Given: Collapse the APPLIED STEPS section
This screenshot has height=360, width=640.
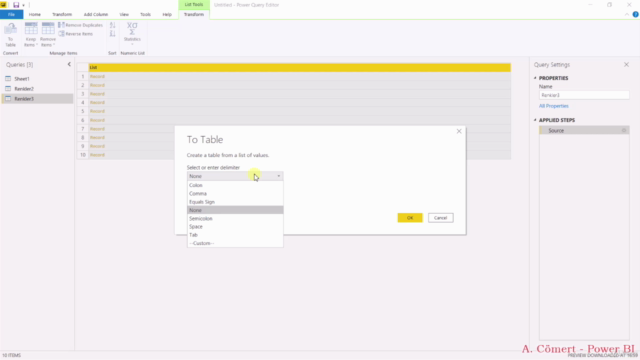Looking at the screenshot, I should pyautogui.click(x=535, y=120).
